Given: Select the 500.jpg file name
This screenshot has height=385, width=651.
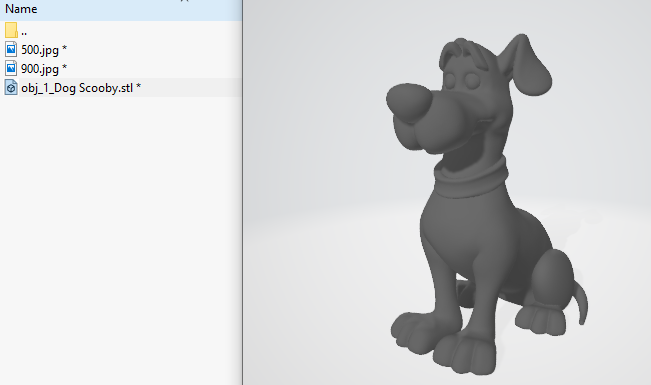Looking at the screenshot, I should pos(44,50).
